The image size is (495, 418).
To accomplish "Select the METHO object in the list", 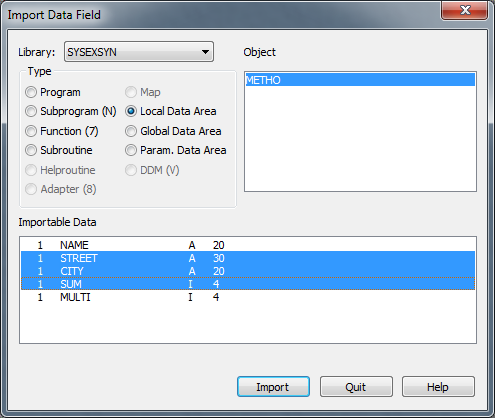I will coord(360,80).
